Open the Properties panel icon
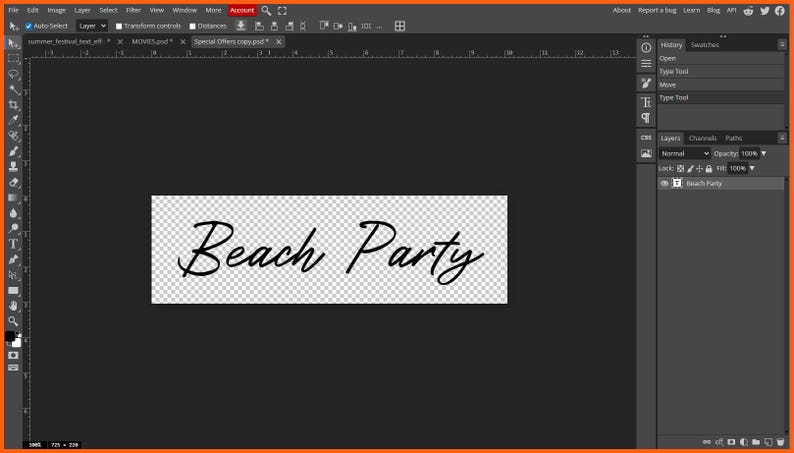Viewport: 794px width, 453px height. click(646, 64)
